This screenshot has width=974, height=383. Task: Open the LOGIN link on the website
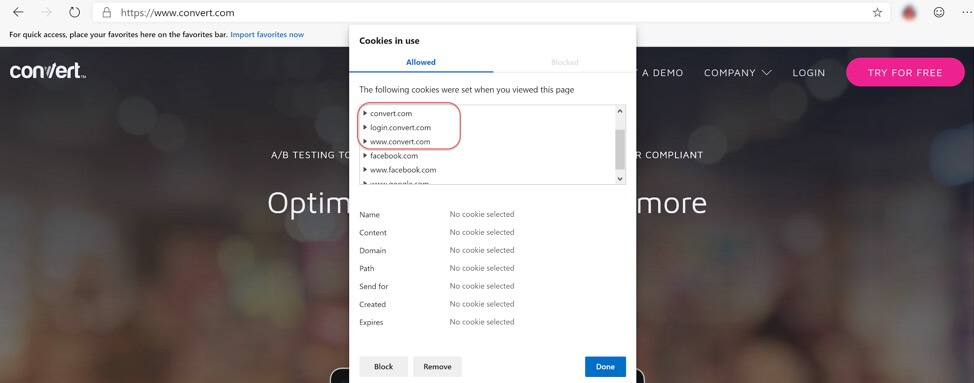tap(809, 73)
